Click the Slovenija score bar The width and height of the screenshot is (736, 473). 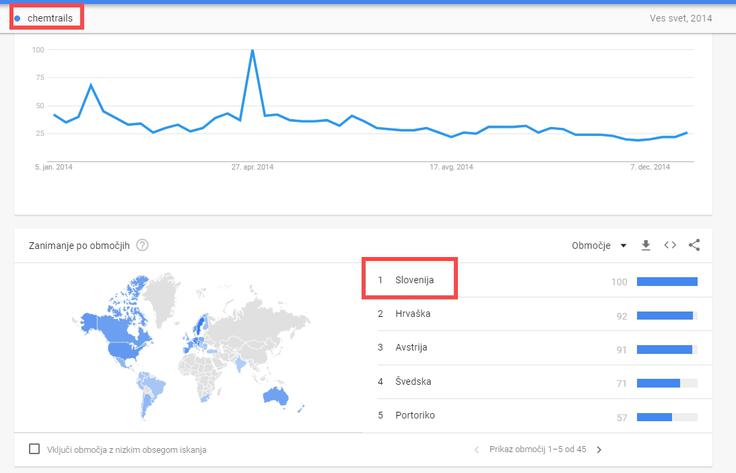(x=667, y=282)
